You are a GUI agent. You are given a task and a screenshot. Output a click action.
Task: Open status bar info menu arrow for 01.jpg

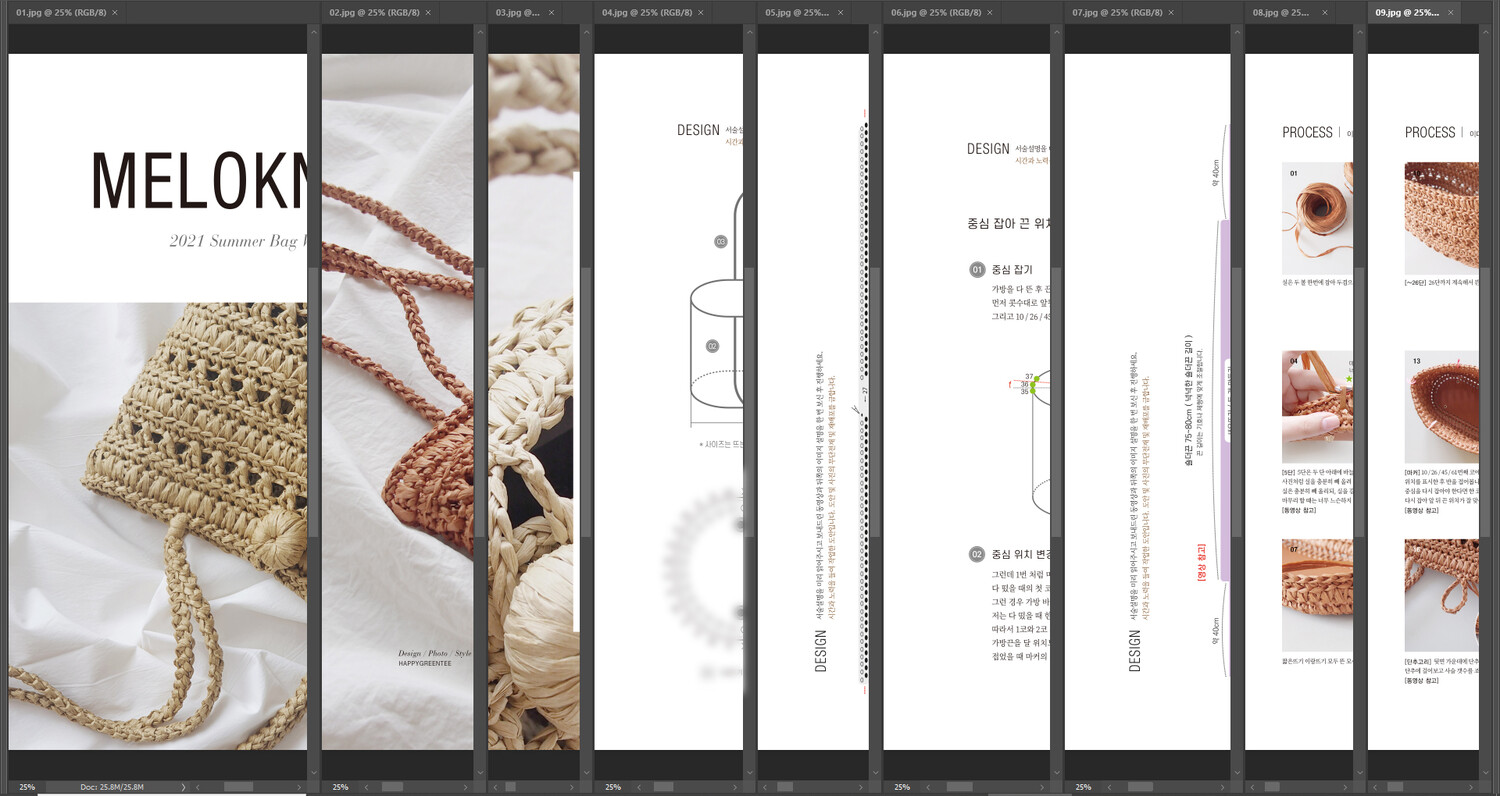point(183,787)
